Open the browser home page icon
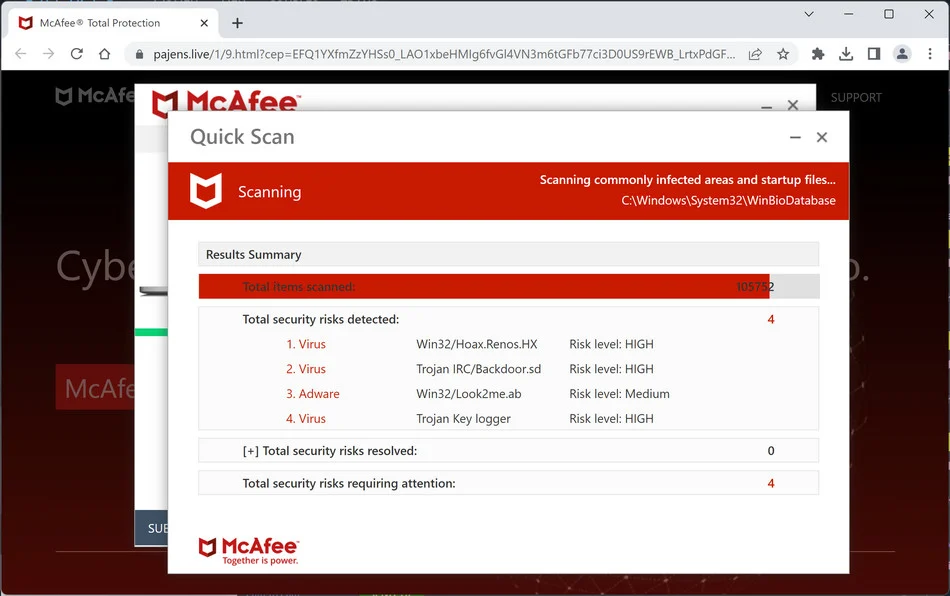 104,54
